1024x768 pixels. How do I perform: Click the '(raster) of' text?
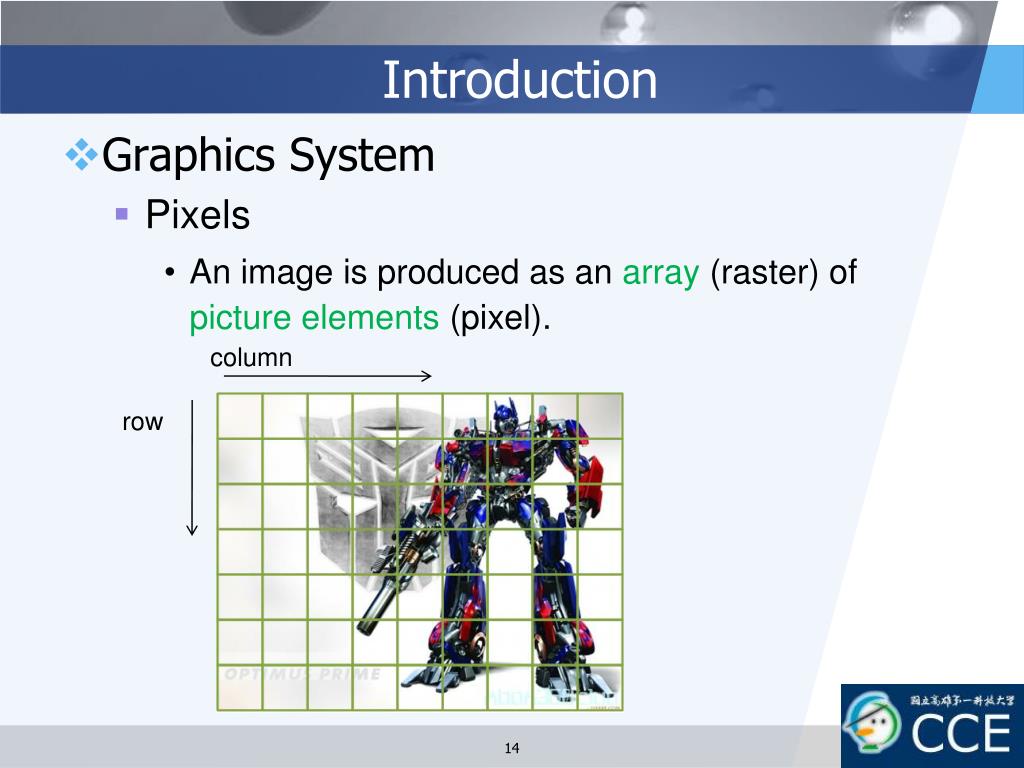tap(784, 272)
